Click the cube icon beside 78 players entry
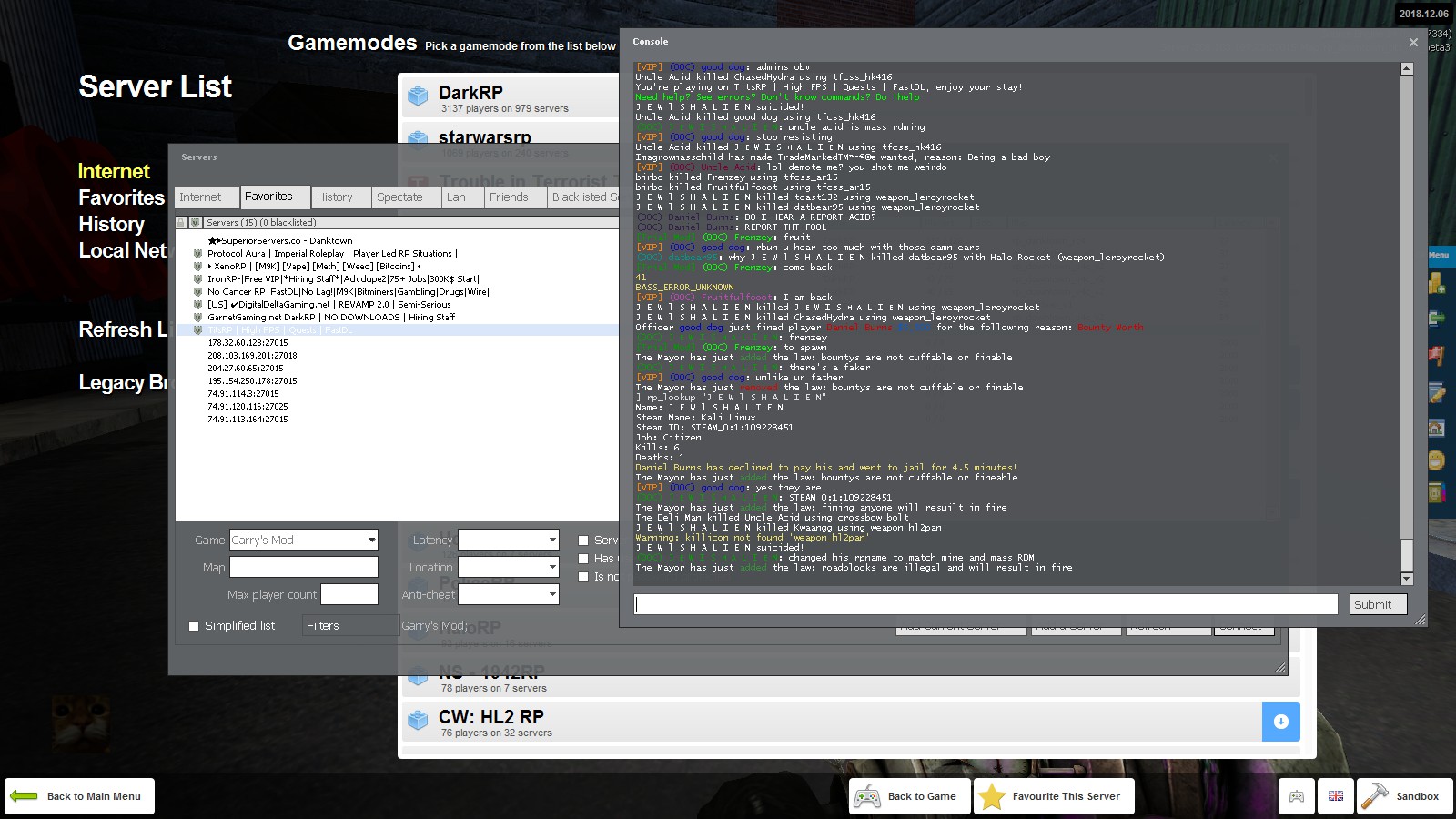1456x819 pixels. point(418,677)
